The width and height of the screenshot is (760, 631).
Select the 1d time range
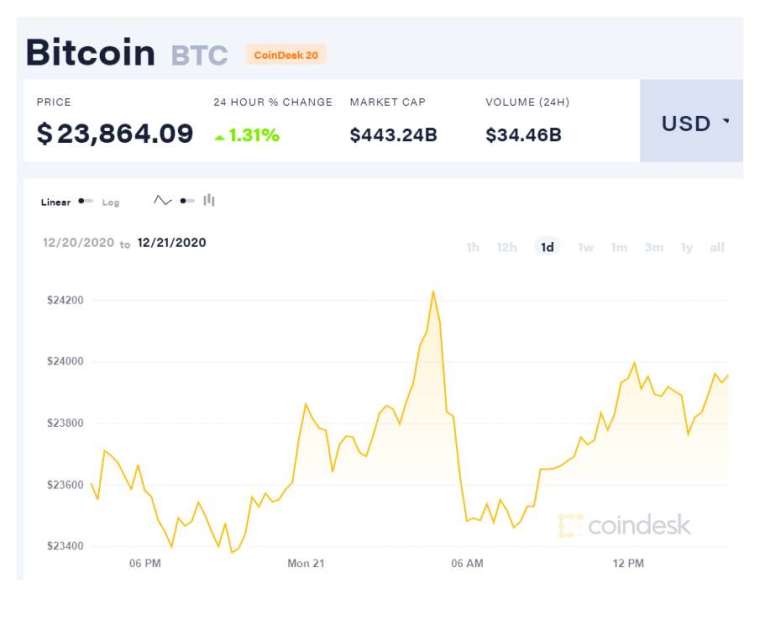(x=547, y=248)
